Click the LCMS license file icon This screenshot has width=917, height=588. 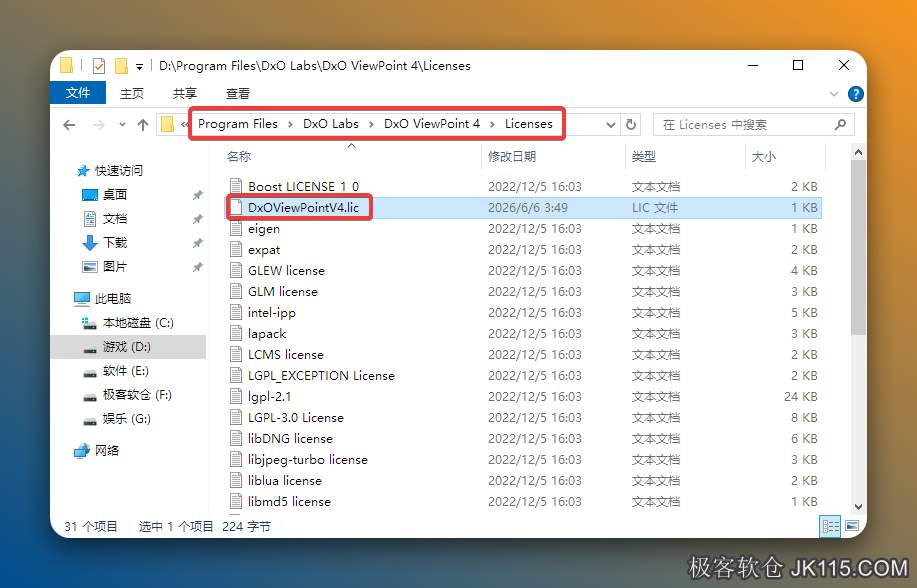pos(236,355)
